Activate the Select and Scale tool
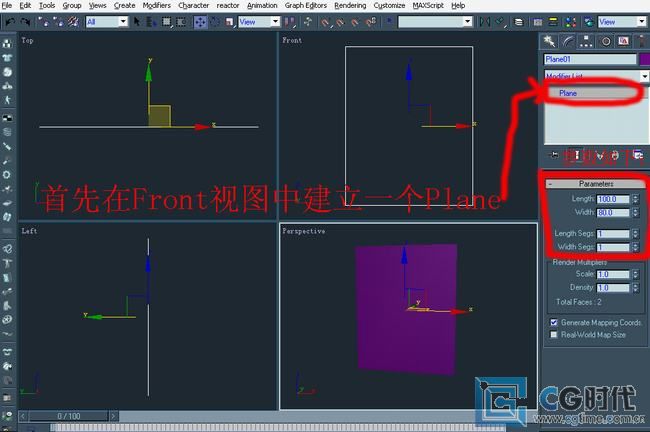This screenshot has width=650, height=432. click(x=229, y=22)
